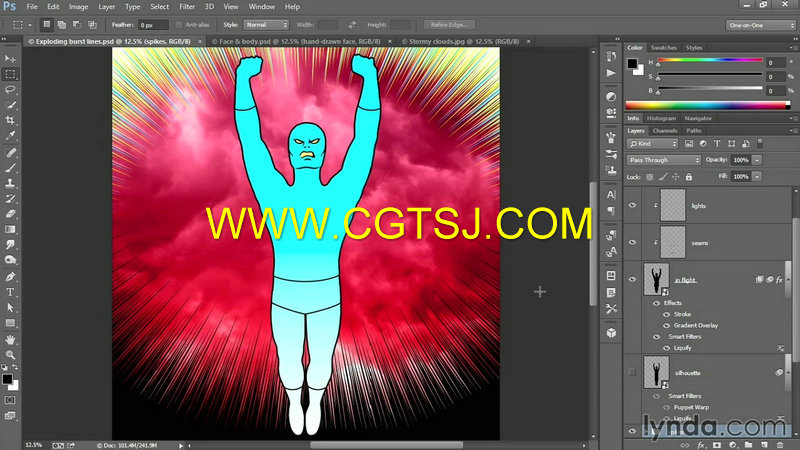This screenshot has height=450, width=800.
Task: Create a new group folder icon
Action: click(x=748, y=445)
